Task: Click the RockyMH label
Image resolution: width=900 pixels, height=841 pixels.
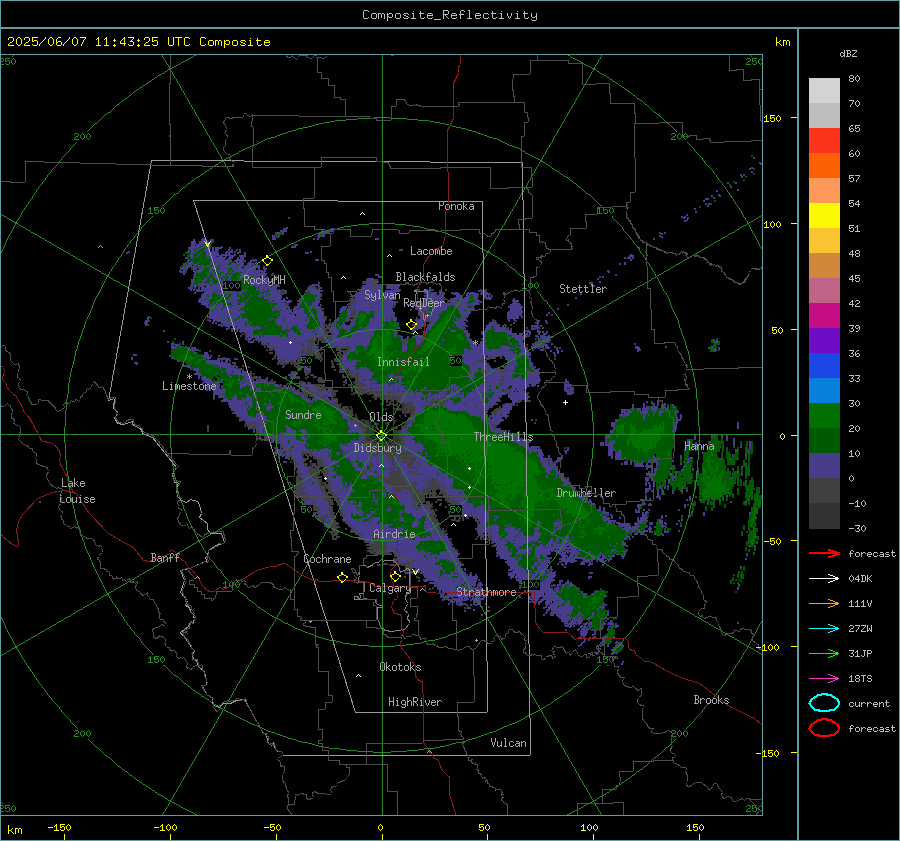Action: click(264, 280)
